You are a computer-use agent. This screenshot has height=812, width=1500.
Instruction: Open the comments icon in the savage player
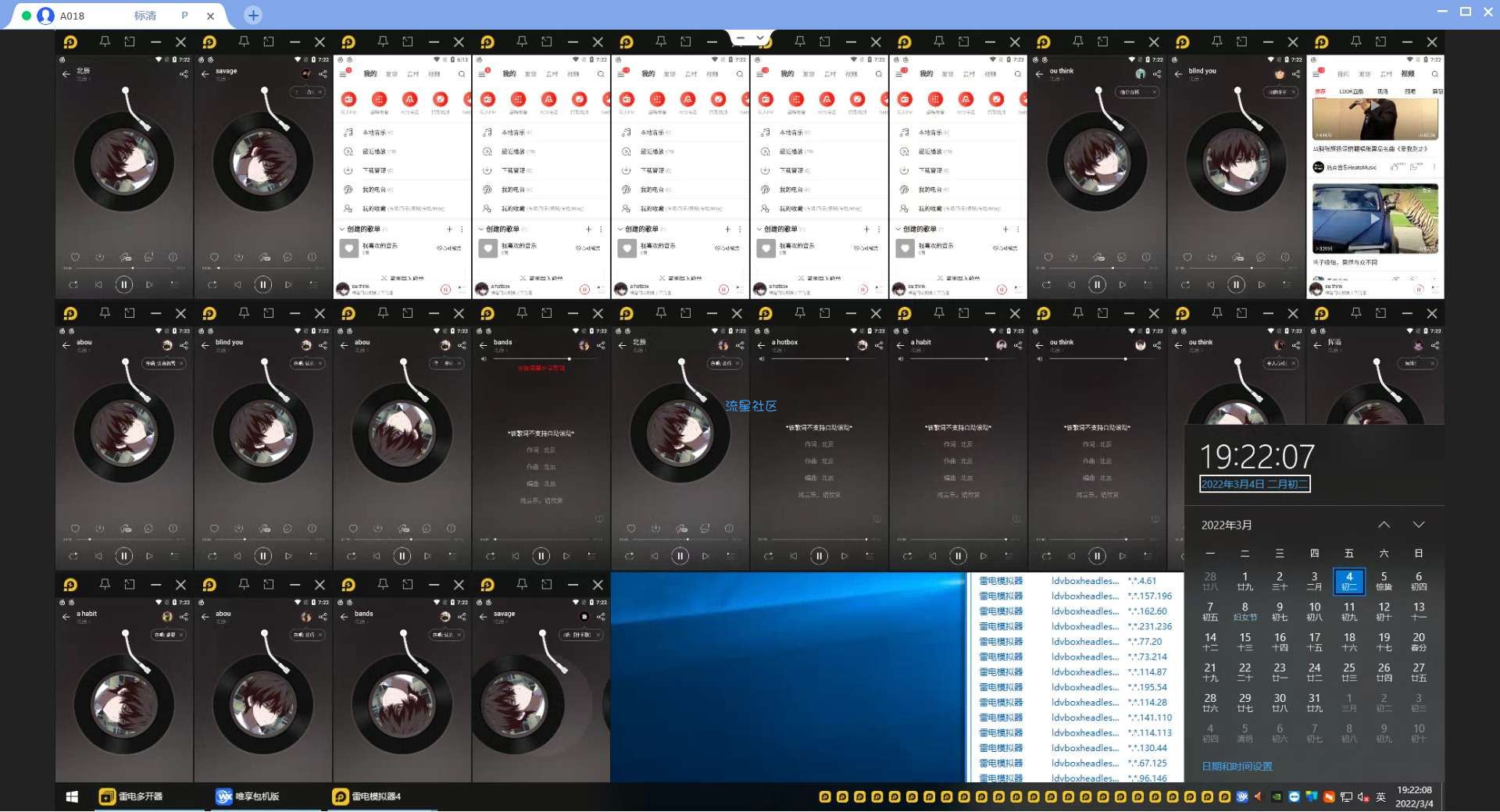287,257
